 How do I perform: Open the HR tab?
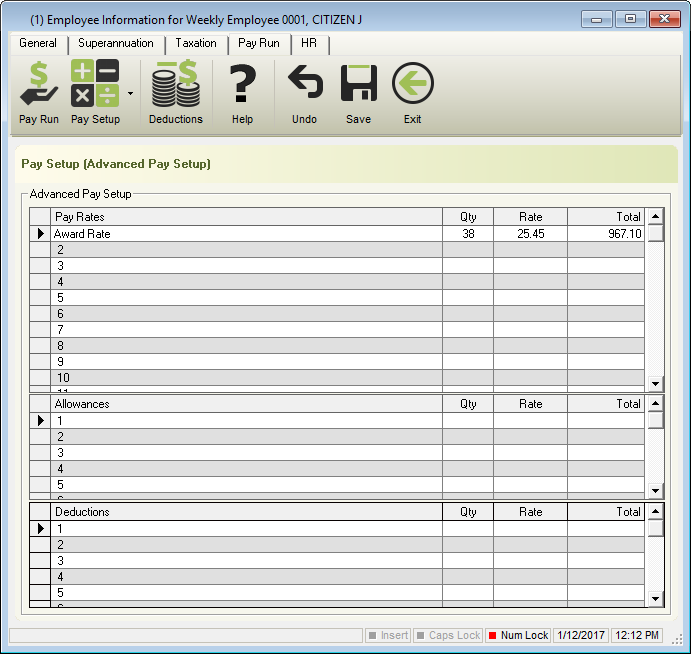click(309, 43)
